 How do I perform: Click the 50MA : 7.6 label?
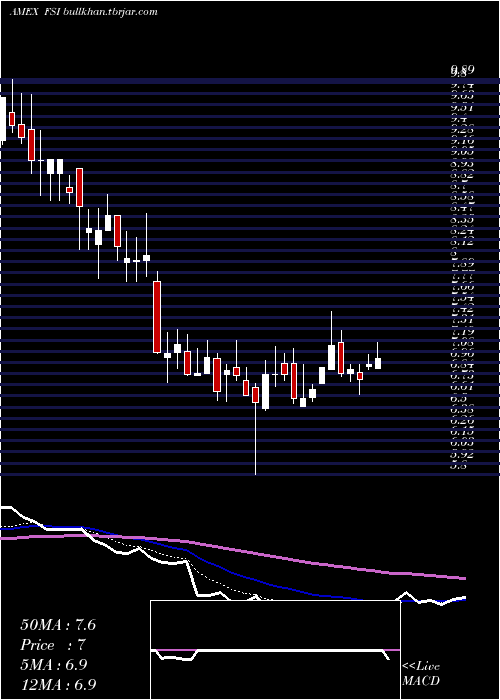coord(58,625)
